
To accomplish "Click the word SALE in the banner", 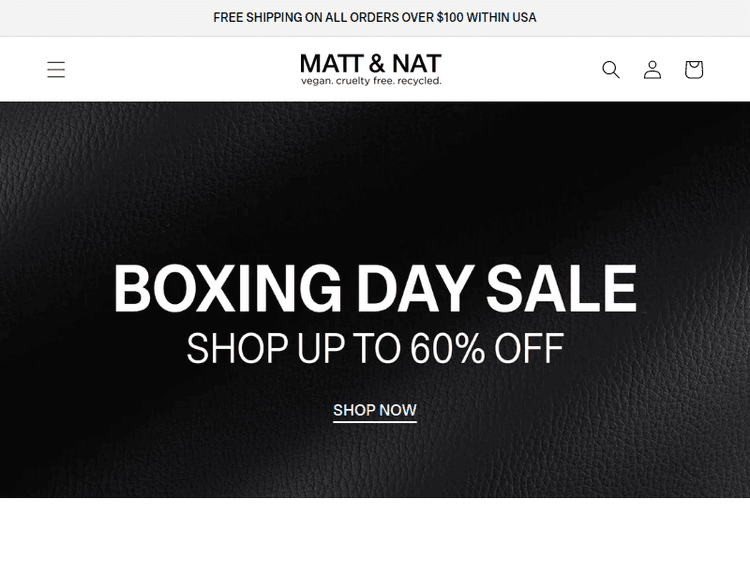I will [561, 288].
